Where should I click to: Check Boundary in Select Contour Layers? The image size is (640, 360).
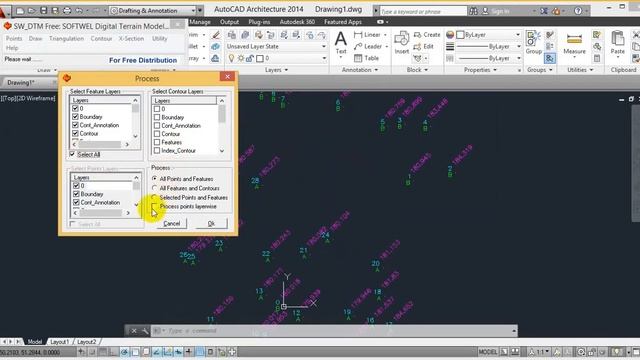[157, 117]
